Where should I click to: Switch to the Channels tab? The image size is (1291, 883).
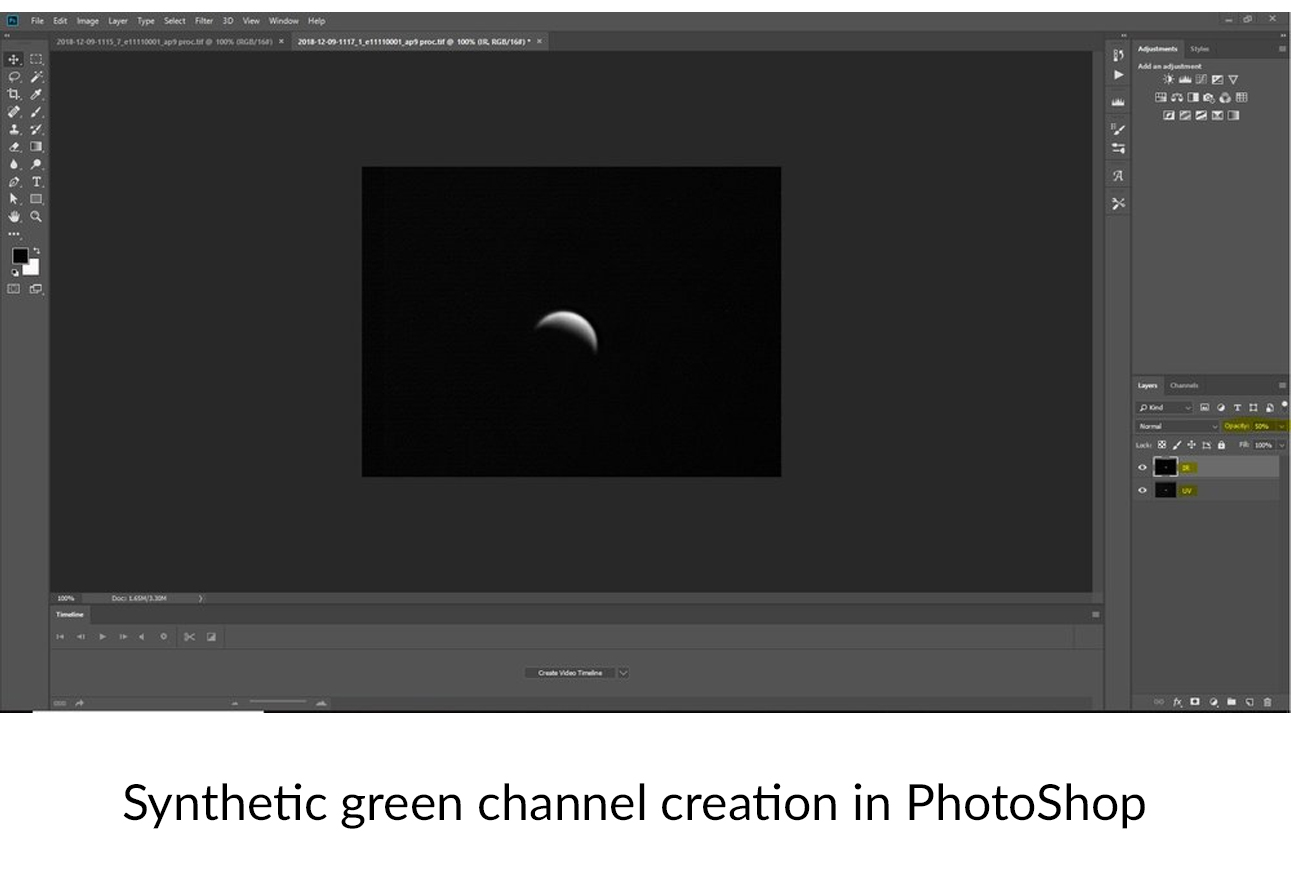(1184, 385)
